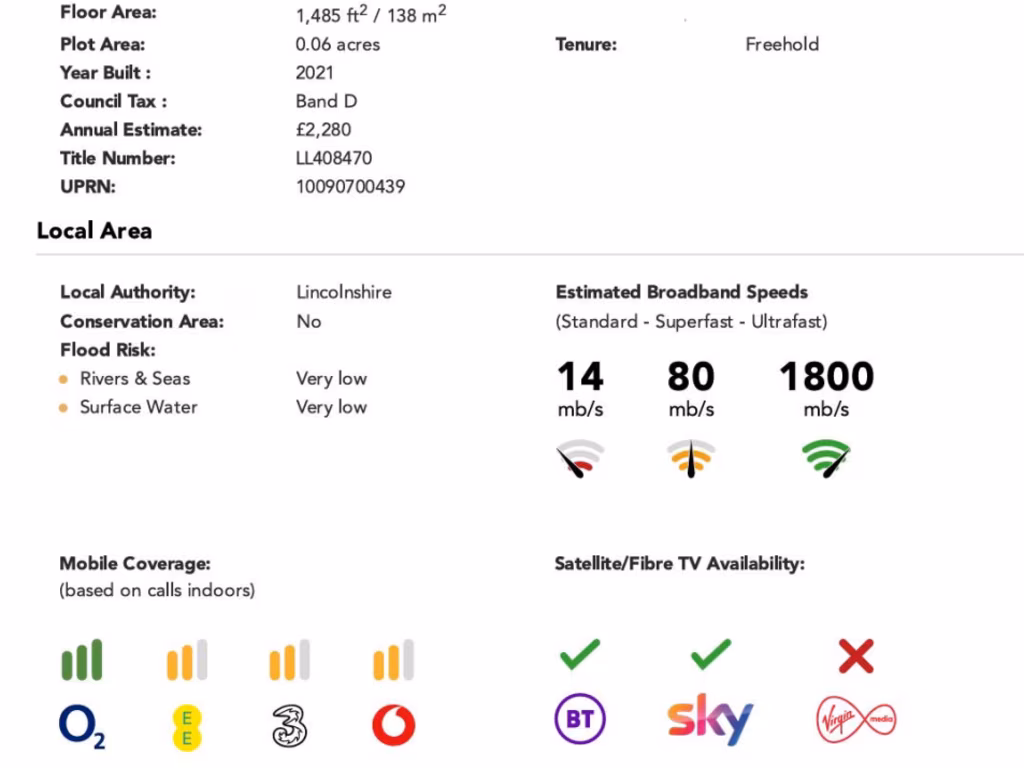Click the red standard speed gauge icon
This screenshot has width=1024, height=768.
tap(580, 458)
